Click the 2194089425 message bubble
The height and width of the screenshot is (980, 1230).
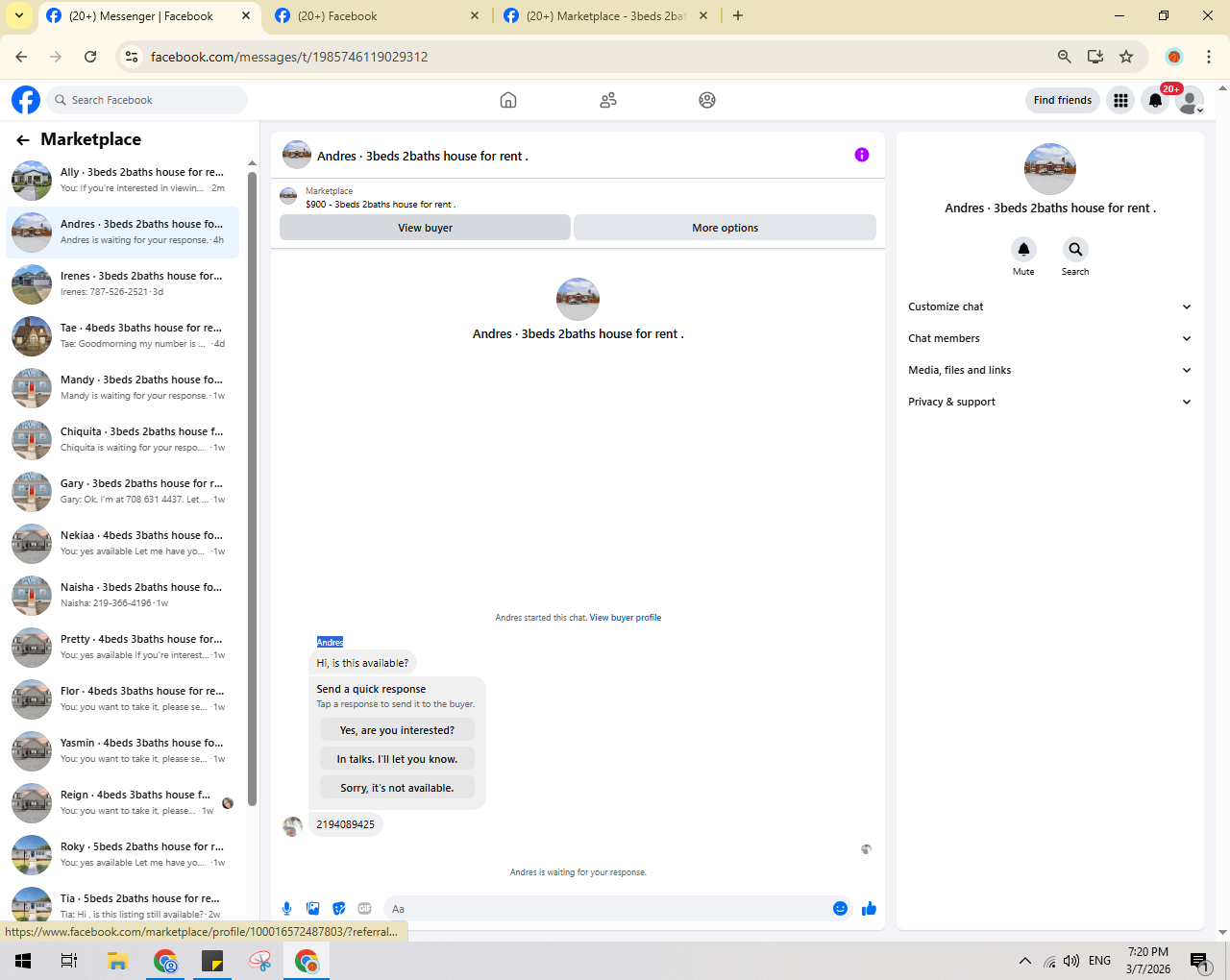click(346, 824)
